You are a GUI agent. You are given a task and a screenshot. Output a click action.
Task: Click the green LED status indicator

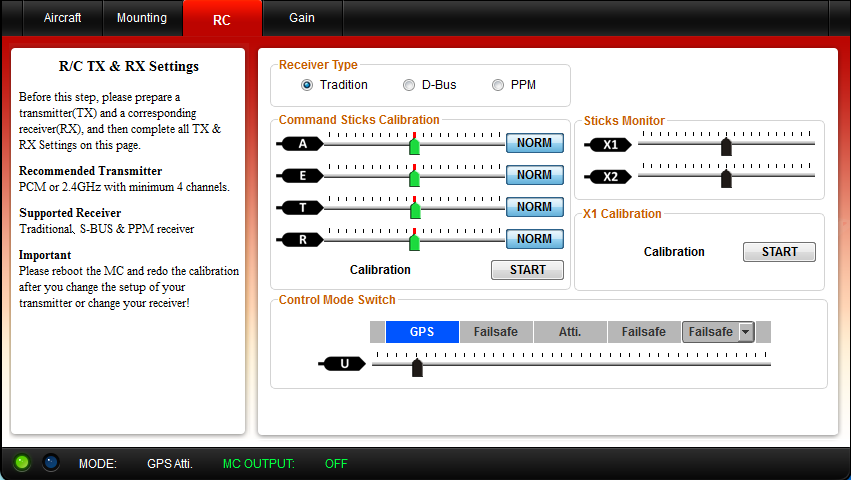(x=22, y=462)
